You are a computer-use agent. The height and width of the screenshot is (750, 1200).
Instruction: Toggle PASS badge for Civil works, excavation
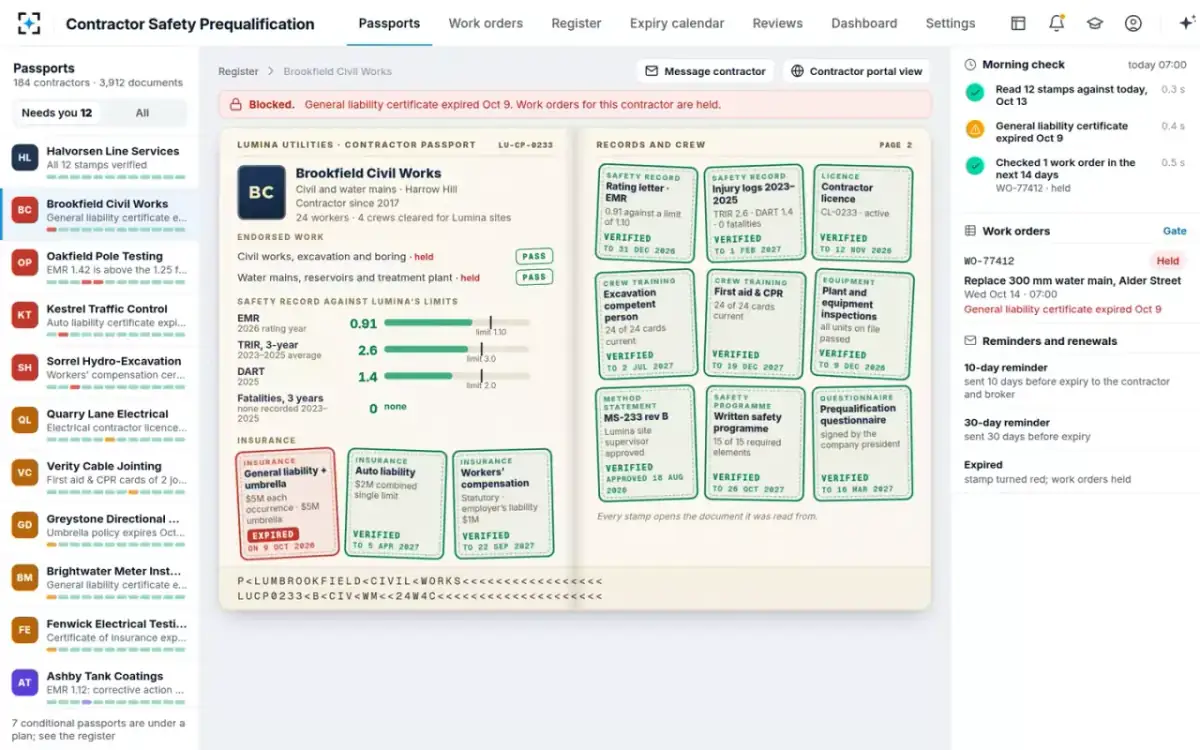click(x=534, y=256)
